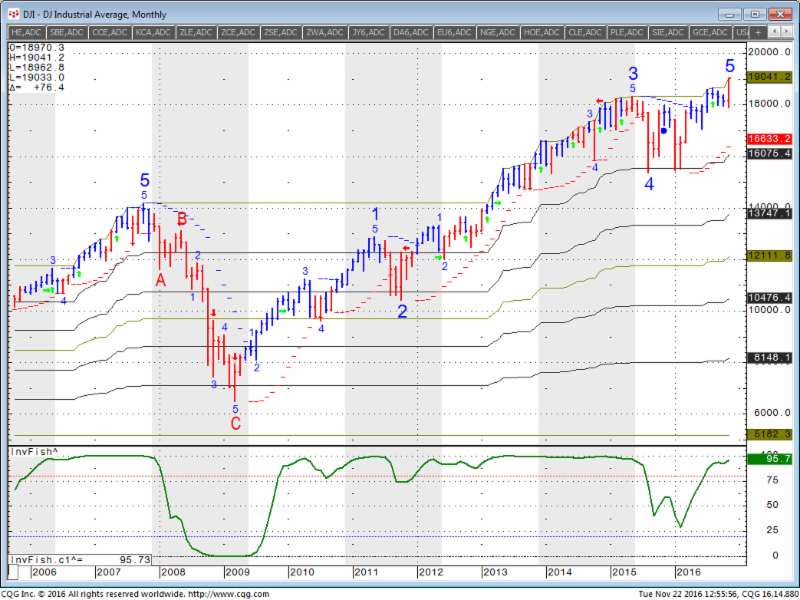Switch to the CLE,ADC tab
The image size is (800, 600).
click(x=585, y=32)
